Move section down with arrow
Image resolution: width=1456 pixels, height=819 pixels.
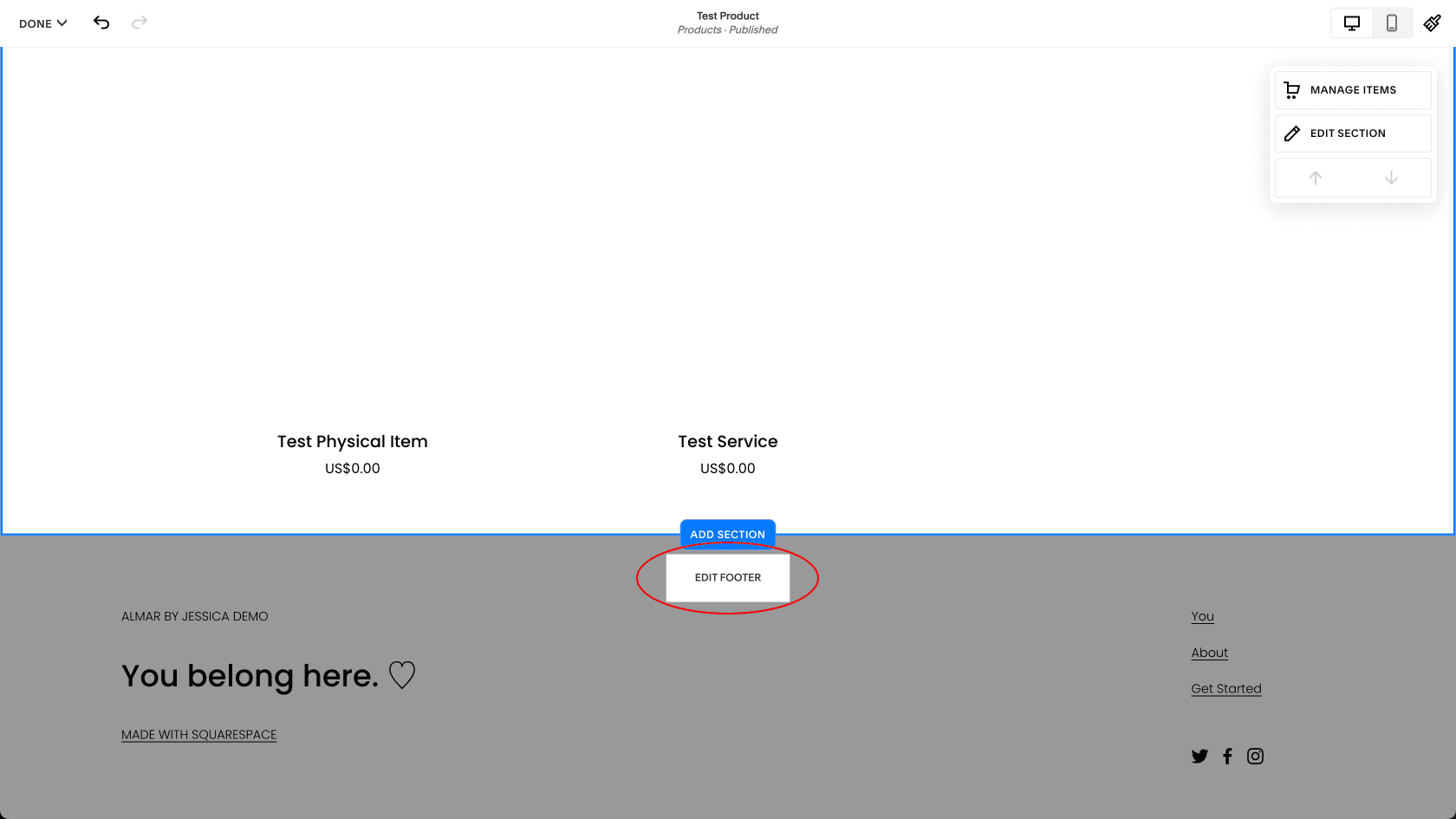pos(1391,178)
